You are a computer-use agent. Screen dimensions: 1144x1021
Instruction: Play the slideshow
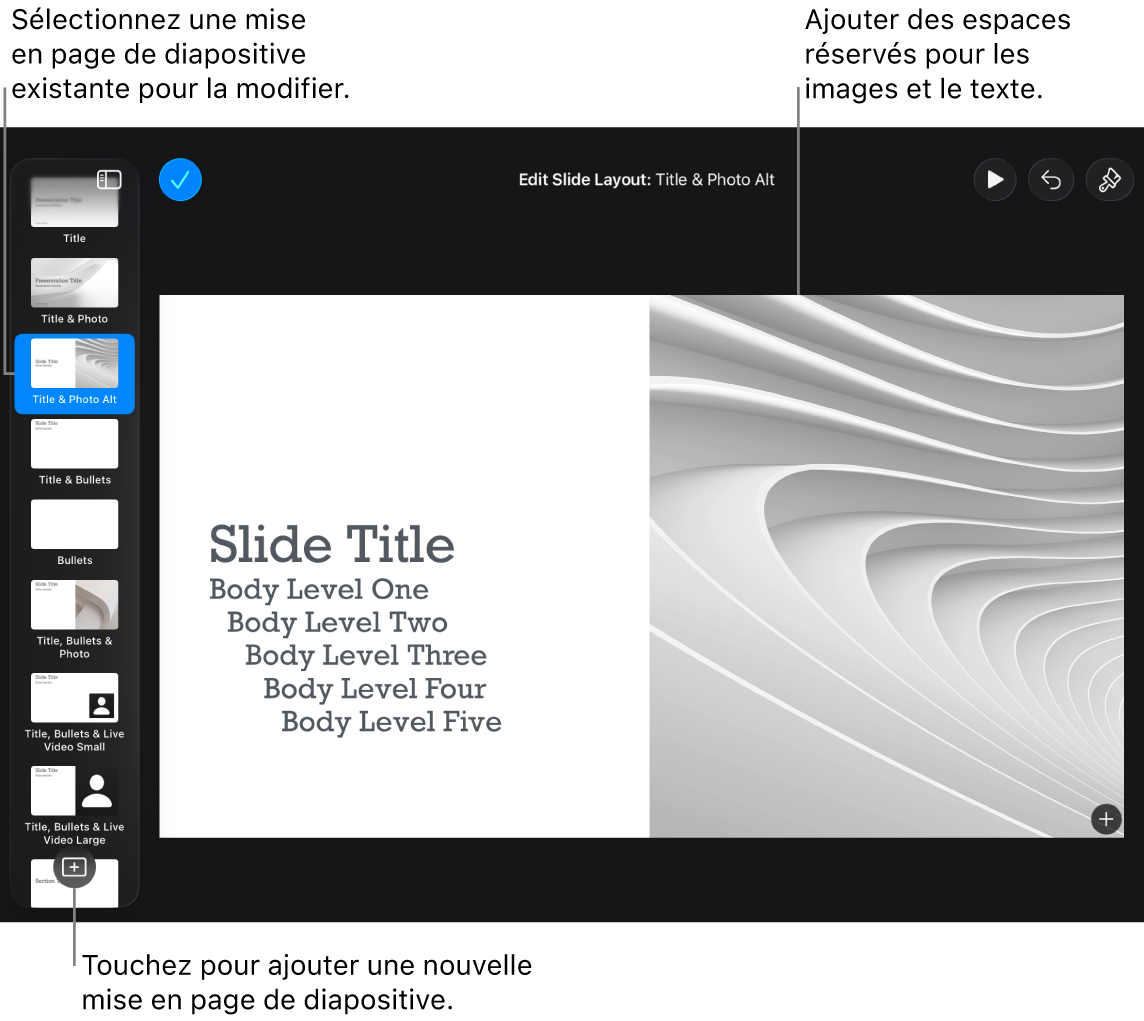(995, 180)
